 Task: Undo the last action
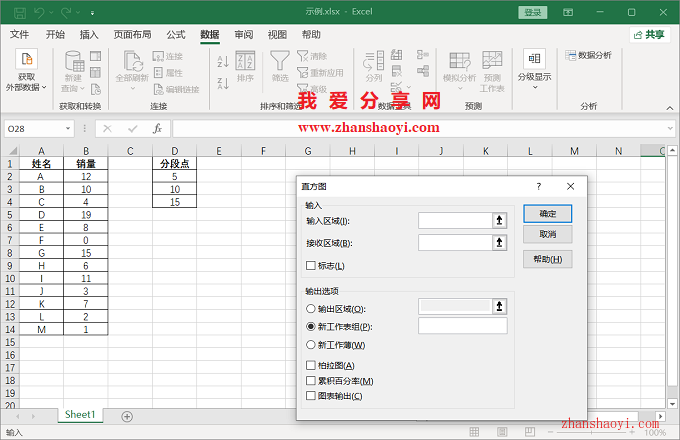point(39,13)
